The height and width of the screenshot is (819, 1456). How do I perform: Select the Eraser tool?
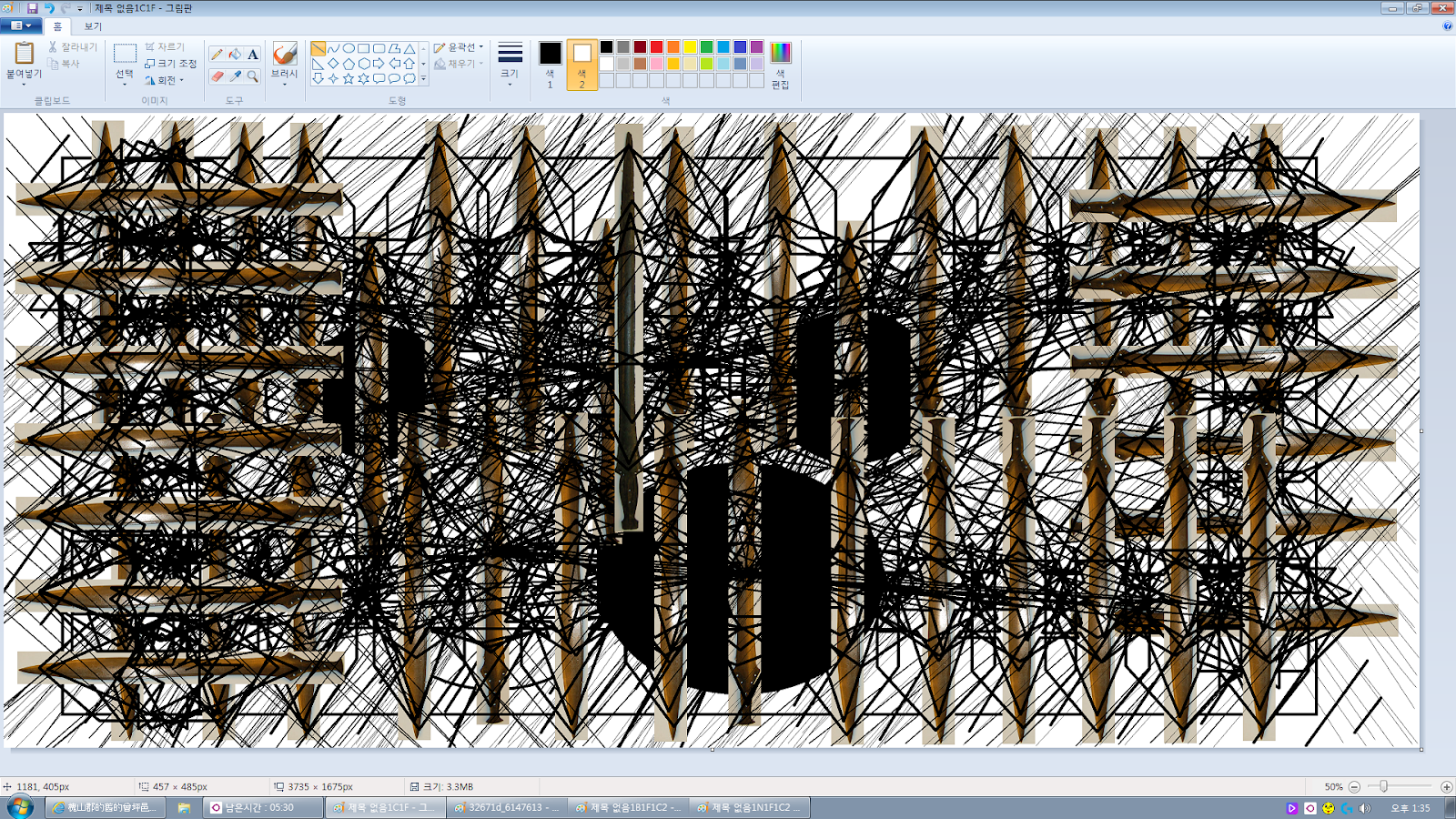click(217, 76)
